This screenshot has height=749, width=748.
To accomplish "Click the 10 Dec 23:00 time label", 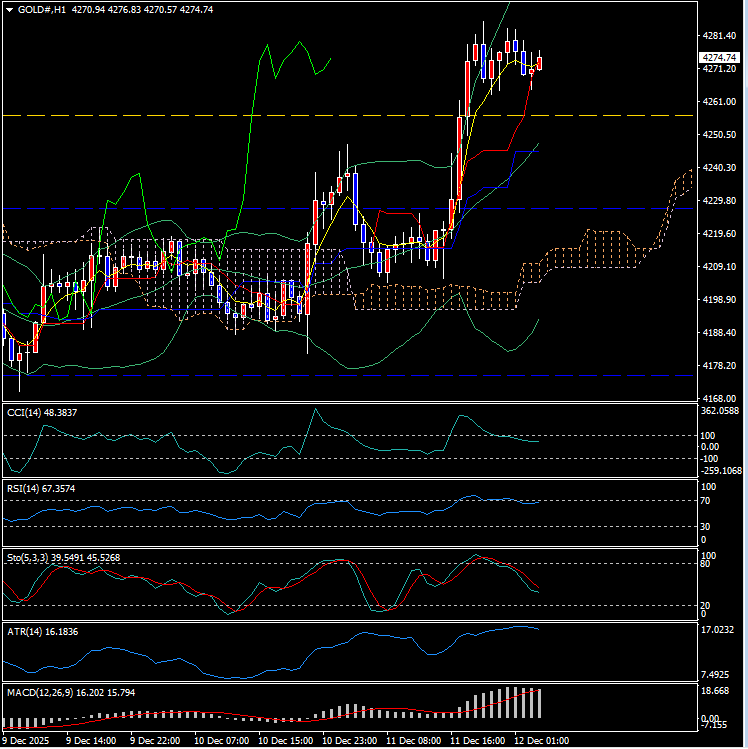I will point(348,741).
